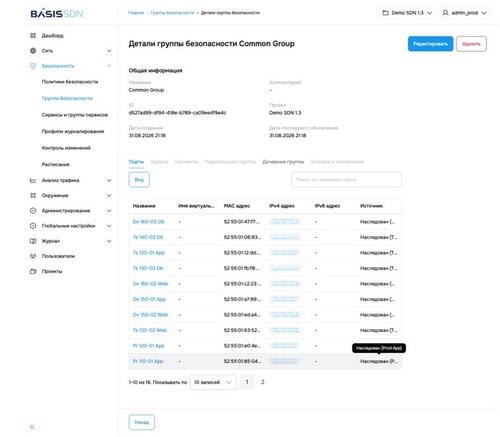Open Группы безопасности in sidebar

67,98
